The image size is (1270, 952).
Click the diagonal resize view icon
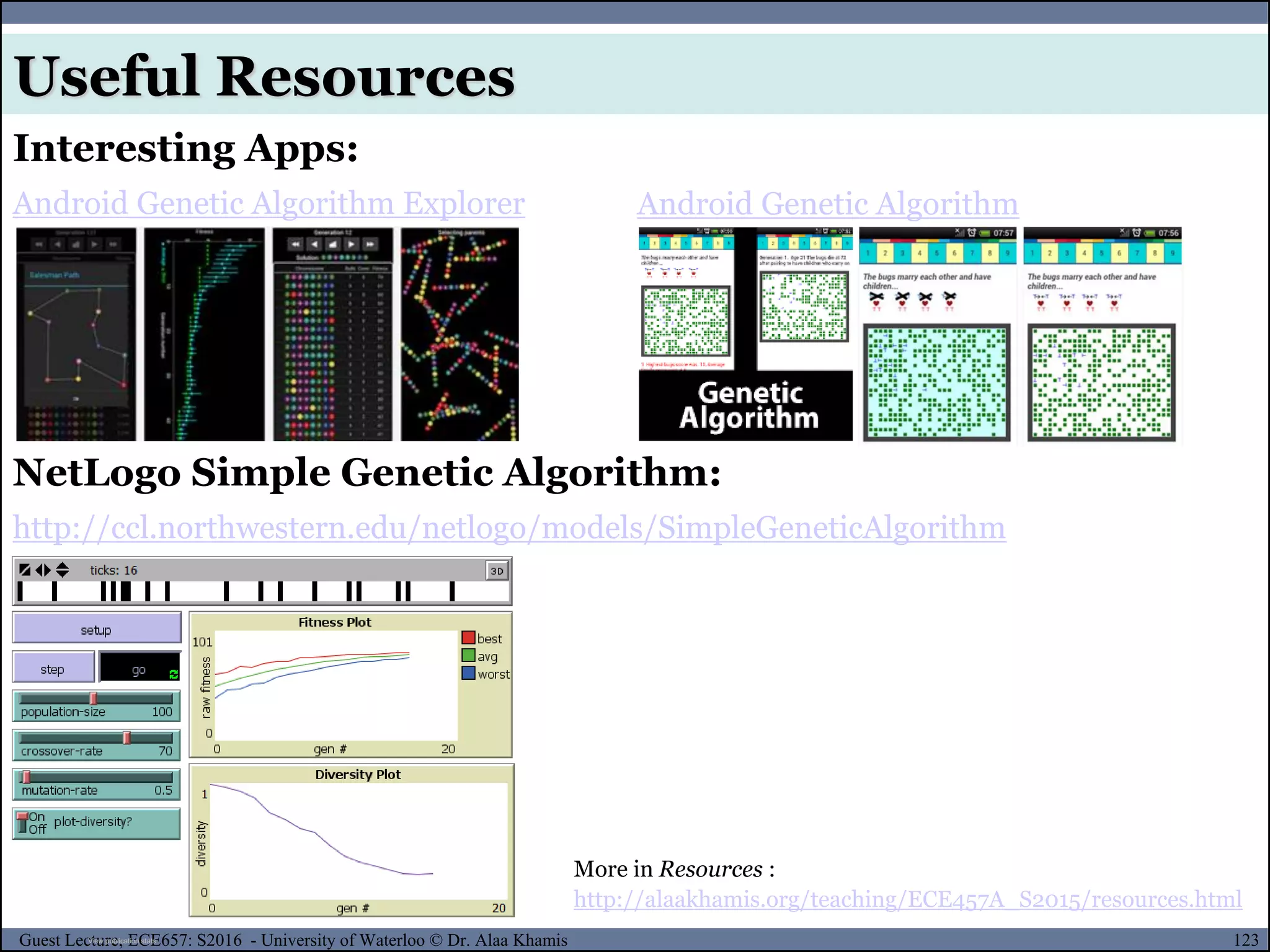pyautogui.click(x=25, y=570)
